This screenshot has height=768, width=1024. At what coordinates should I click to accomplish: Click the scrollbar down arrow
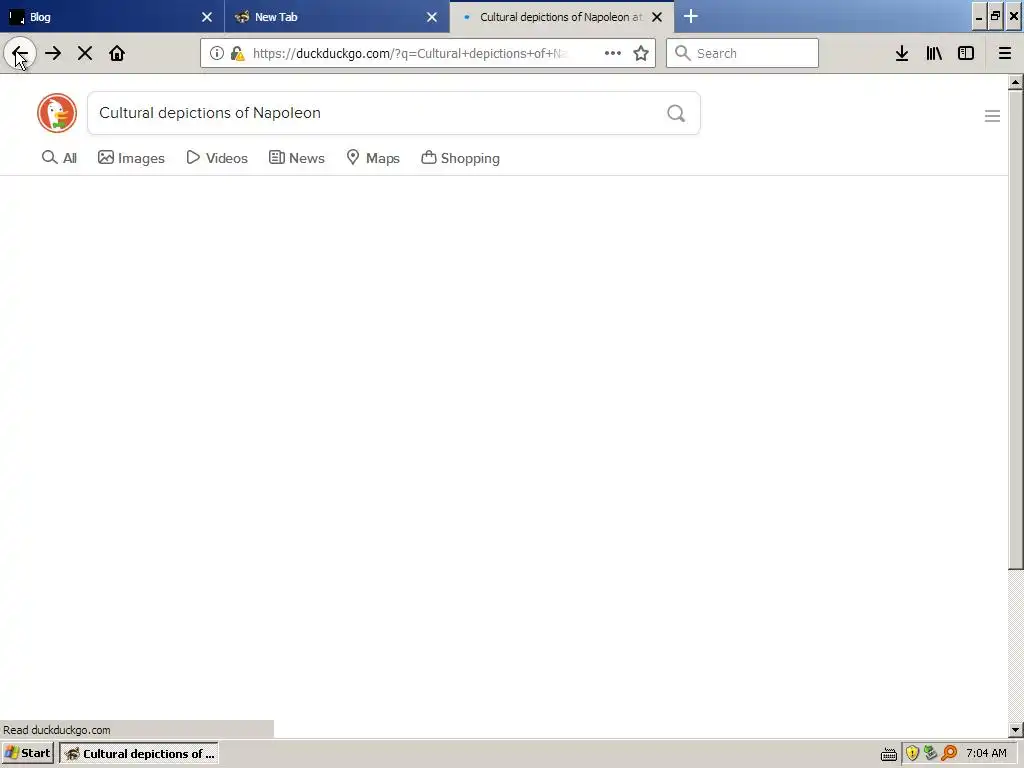pos(1016,729)
